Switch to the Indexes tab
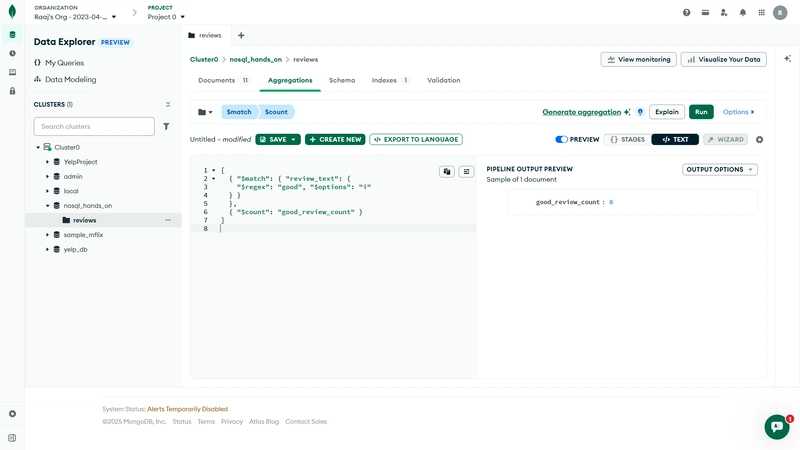The width and height of the screenshot is (800, 450). pyautogui.click(x=390, y=80)
